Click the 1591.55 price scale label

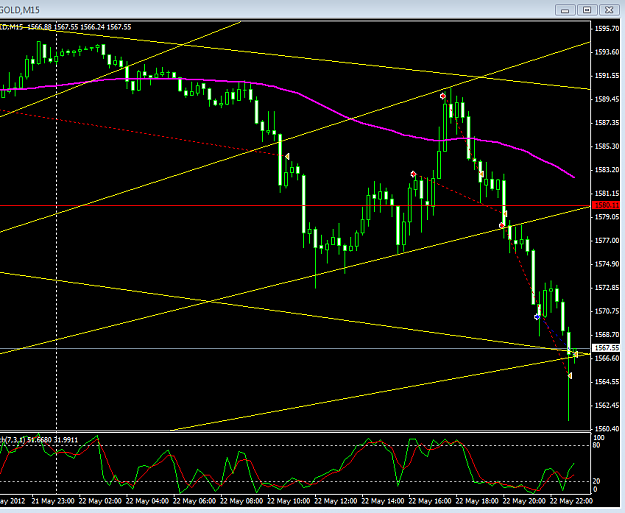607,76
